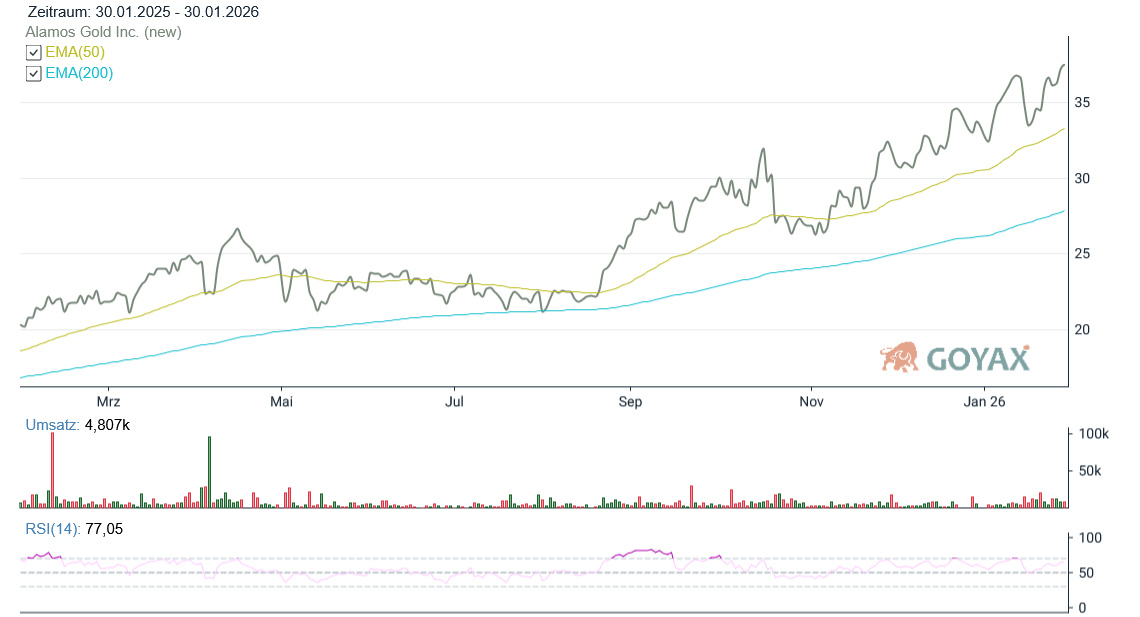The height and width of the screenshot is (617, 1140).
Task: Select the Alamos Gold Inc. series title
Action: [103, 32]
